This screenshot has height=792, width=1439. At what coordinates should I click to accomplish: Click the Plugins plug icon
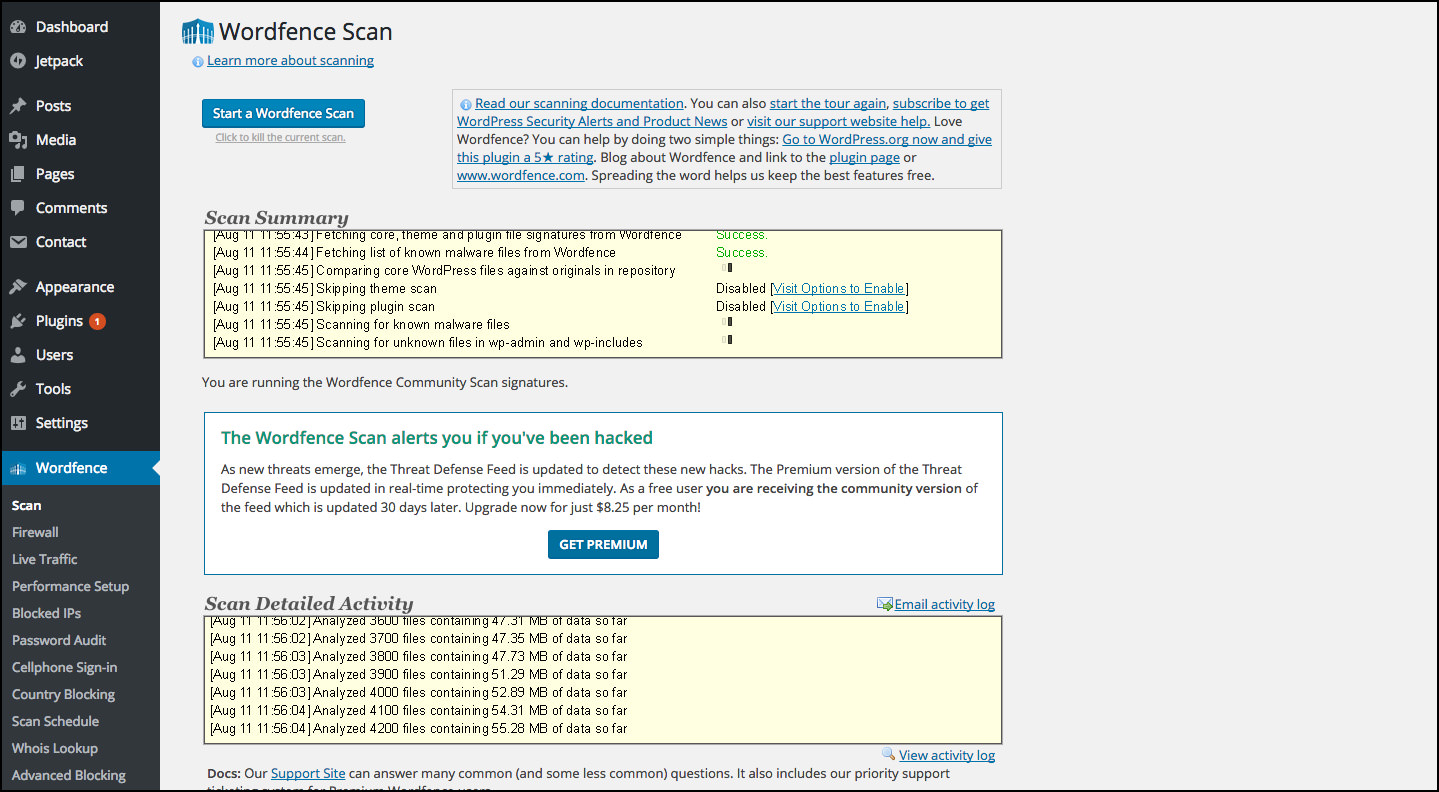point(18,321)
